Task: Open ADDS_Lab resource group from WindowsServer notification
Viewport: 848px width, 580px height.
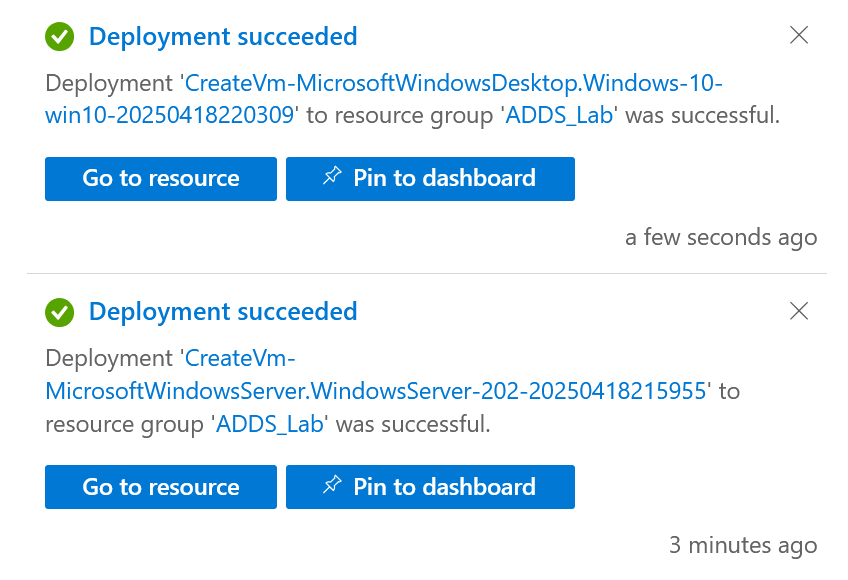Action: click(270, 424)
